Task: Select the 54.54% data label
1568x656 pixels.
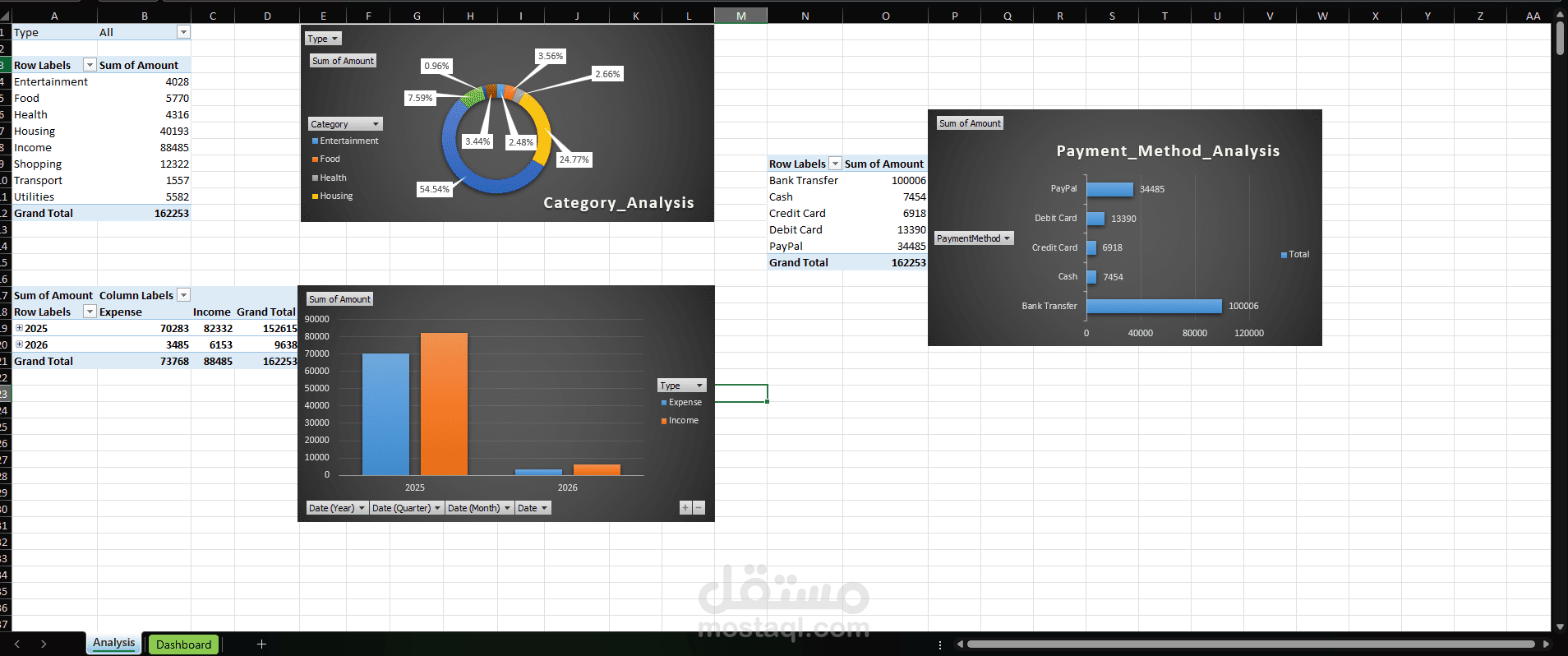Action: (435, 189)
